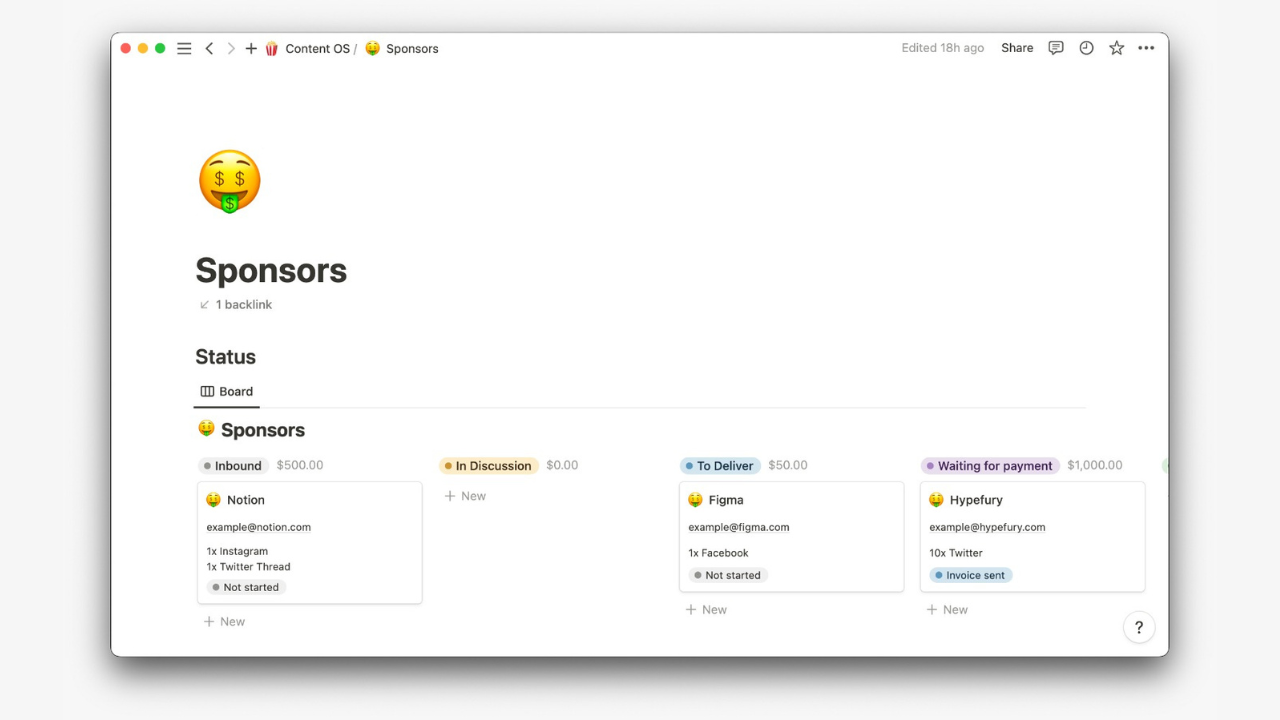This screenshot has width=1280, height=720.
Task: Click 1x Twitter Thread text on Notion card
Action: [x=249, y=567]
